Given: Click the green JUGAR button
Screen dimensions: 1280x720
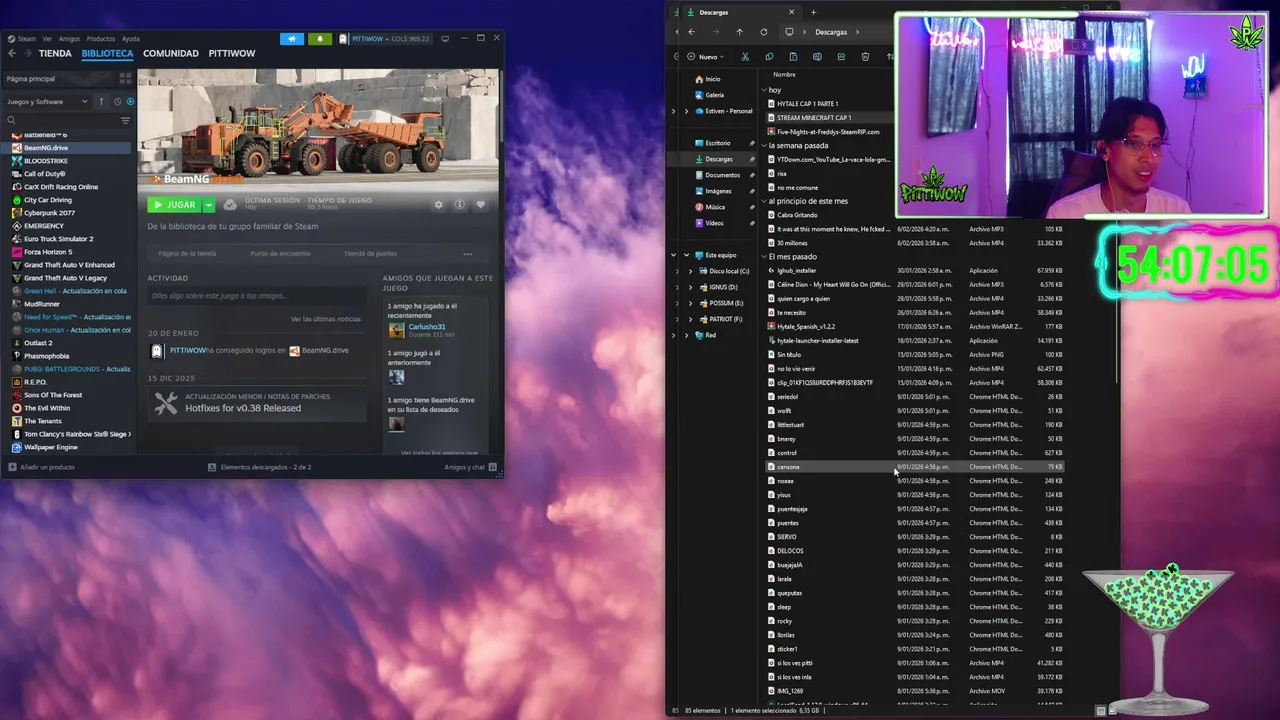Looking at the screenshot, I should [174, 205].
